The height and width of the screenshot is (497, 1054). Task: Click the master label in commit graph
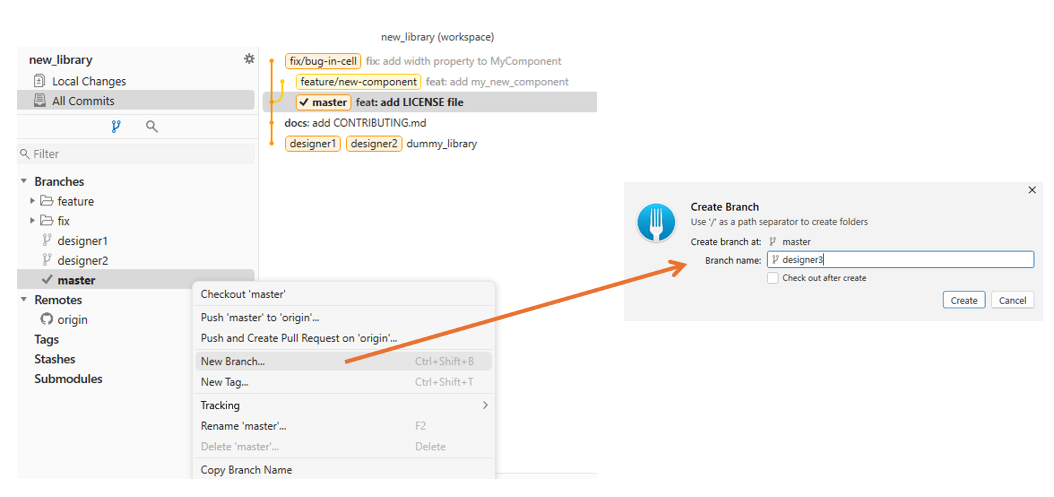[x=323, y=102]
